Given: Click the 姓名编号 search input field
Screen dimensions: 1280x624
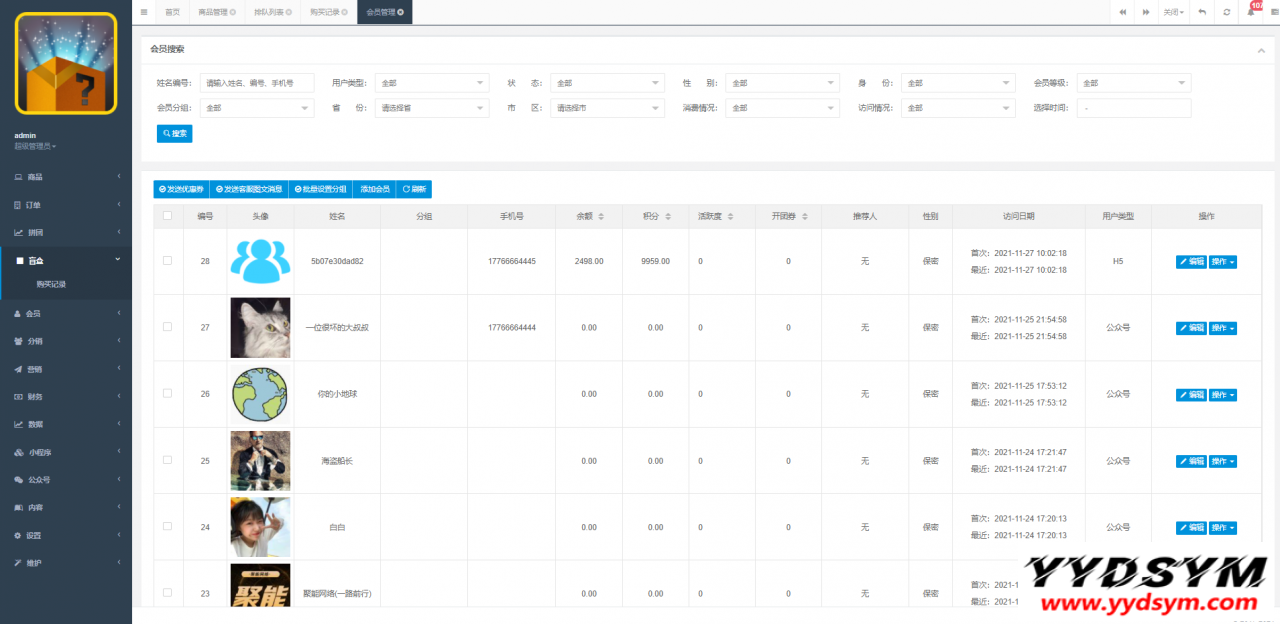Looking at the screenshot, I should tap(257, 83).
